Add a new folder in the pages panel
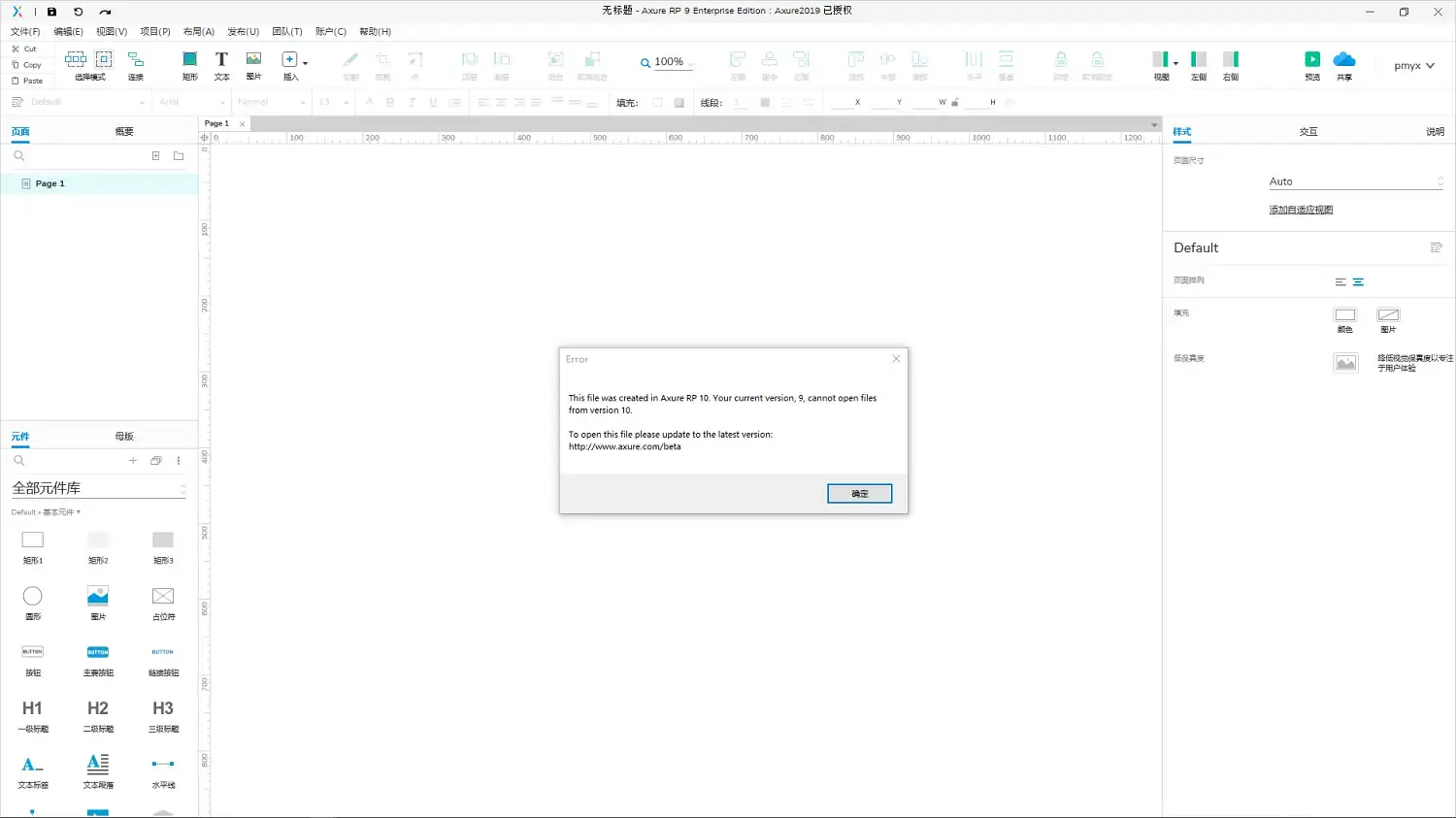1456x818 pixels. click(x=179, y=156)
